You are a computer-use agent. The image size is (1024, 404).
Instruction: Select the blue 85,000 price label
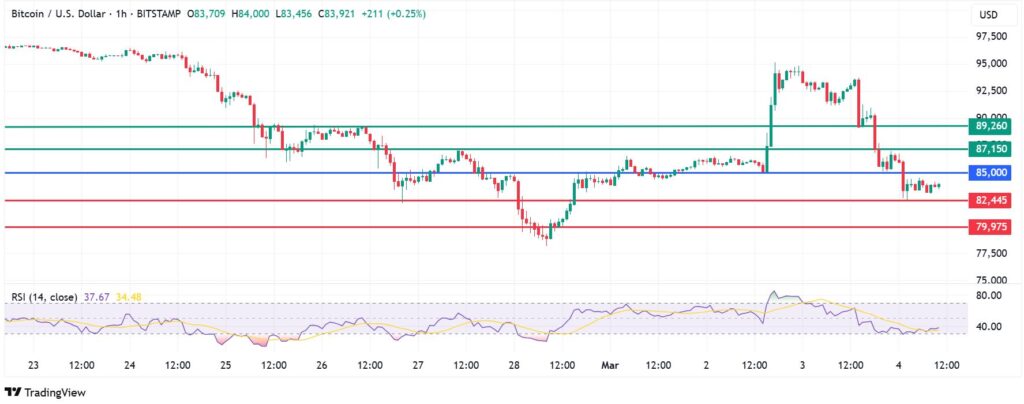tap(991, 173)
